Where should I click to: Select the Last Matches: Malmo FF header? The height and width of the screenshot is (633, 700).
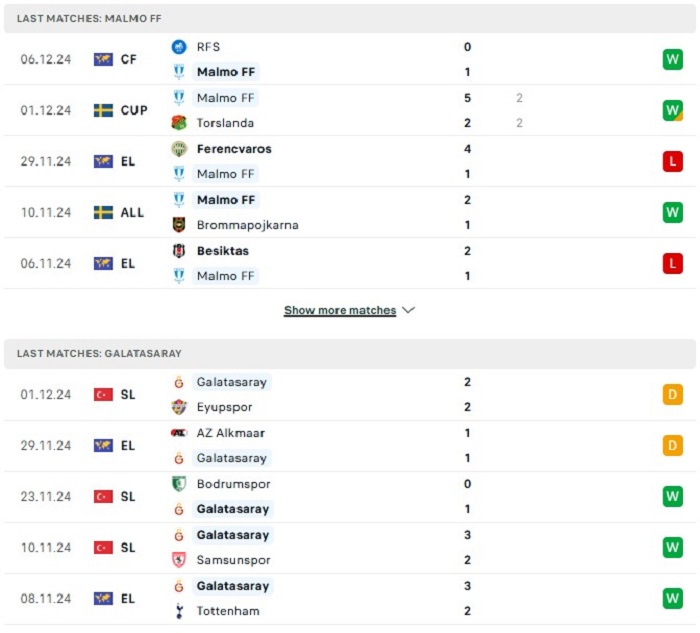pyautogui.click(x=350, y=18)
